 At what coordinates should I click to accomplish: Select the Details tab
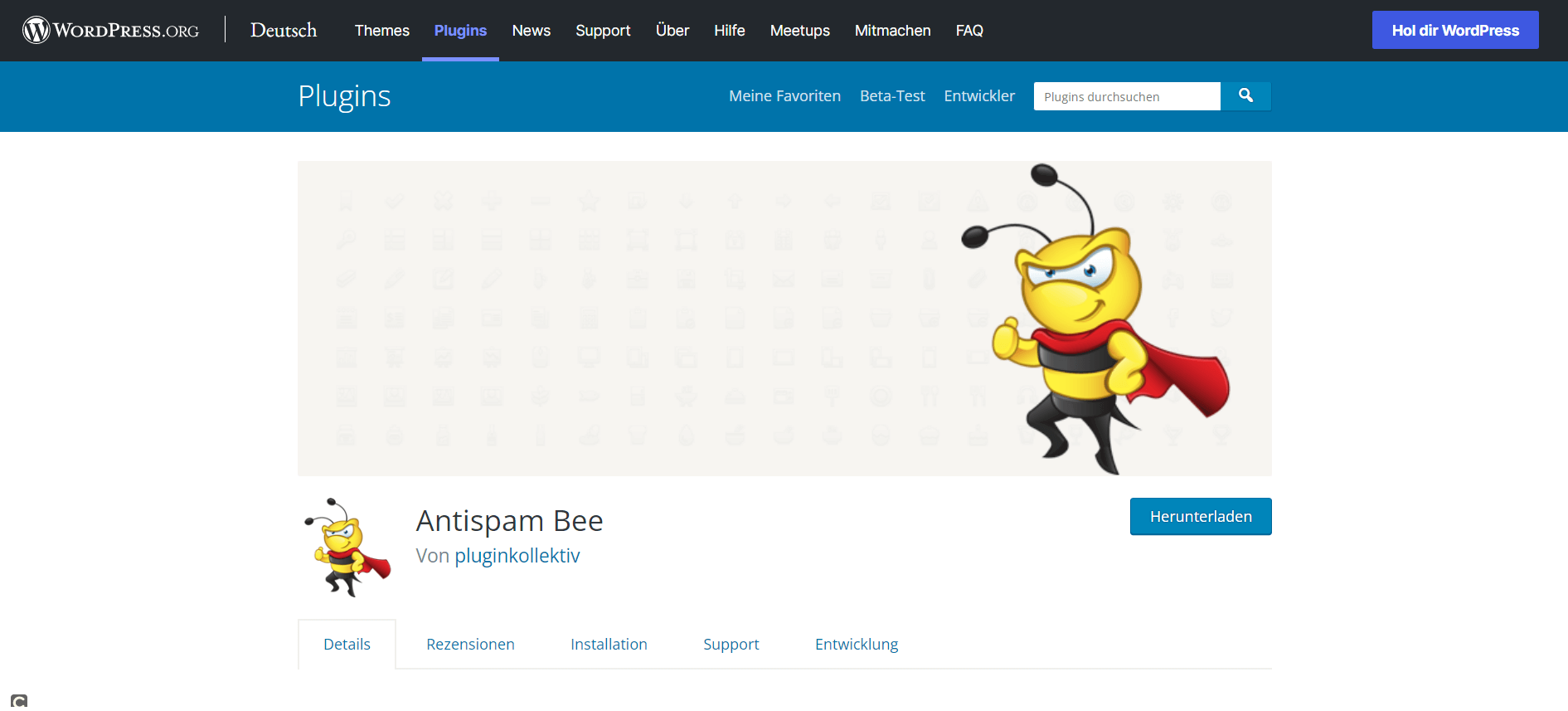(x=347, y=645)
